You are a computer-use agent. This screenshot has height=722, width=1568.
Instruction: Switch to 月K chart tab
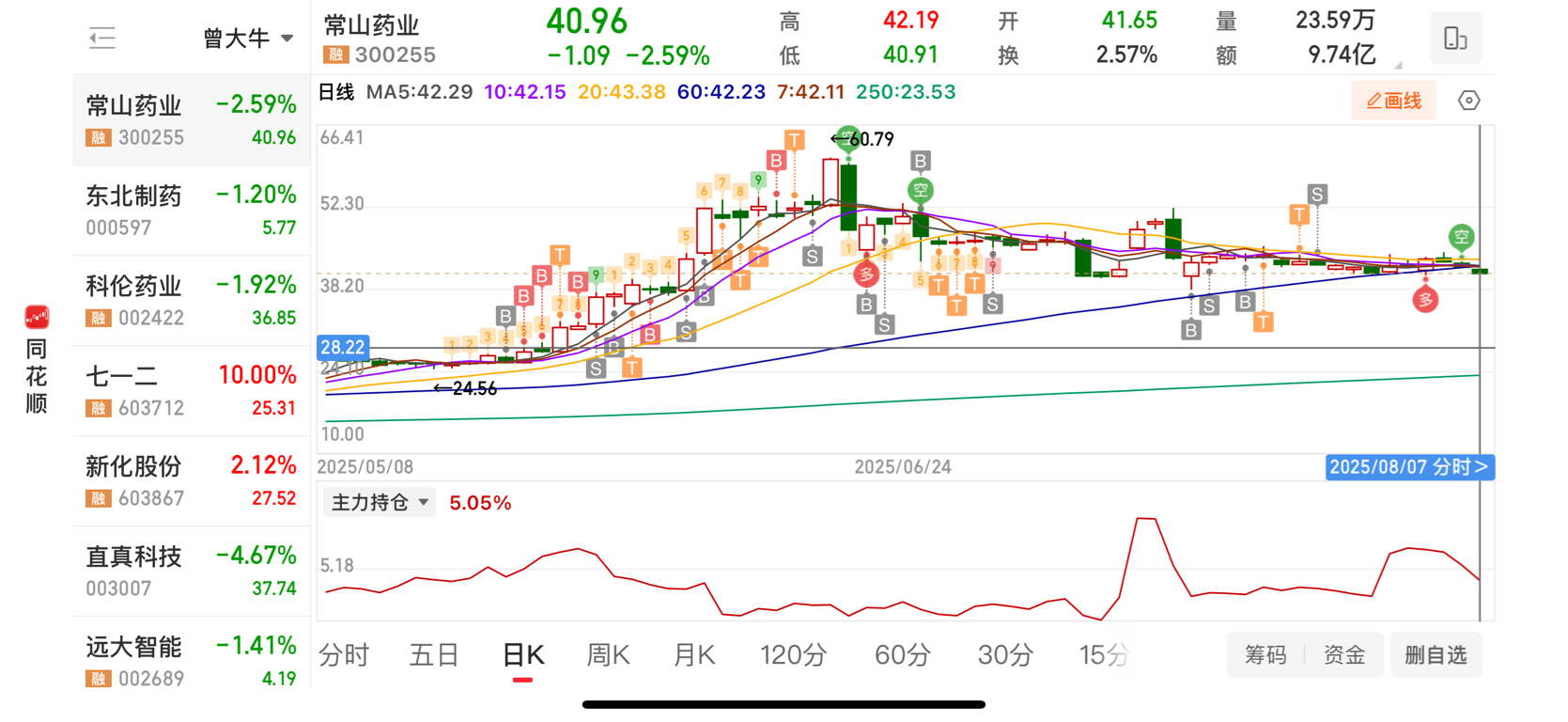[x=694, y=655]
